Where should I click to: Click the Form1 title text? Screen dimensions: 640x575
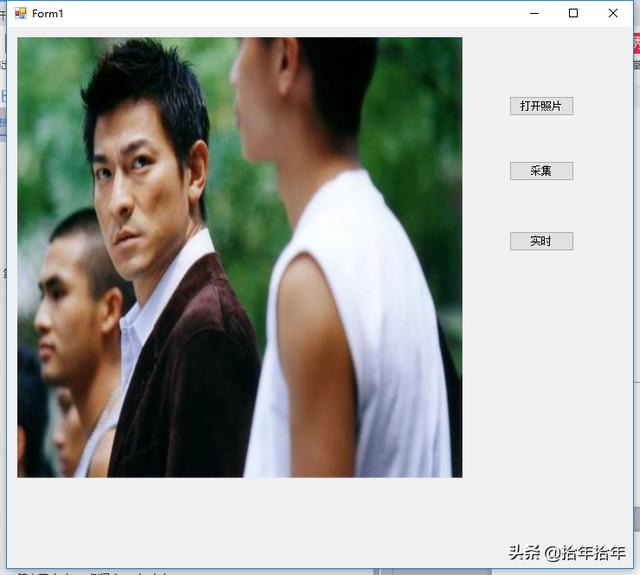tap(48, 13)
